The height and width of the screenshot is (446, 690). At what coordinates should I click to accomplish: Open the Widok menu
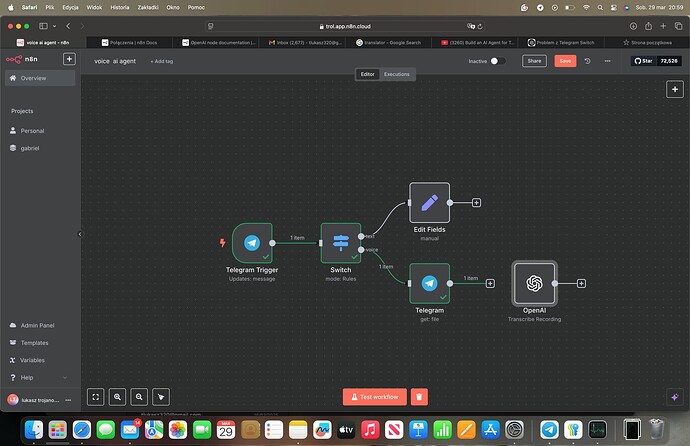tap(94, 7)
